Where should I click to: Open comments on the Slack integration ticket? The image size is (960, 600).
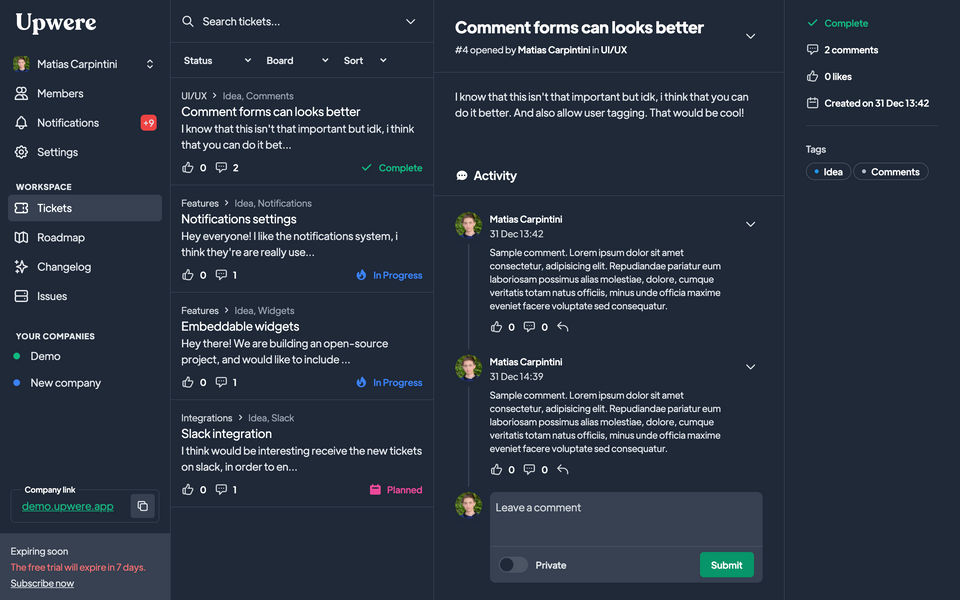tap(221, 490)
